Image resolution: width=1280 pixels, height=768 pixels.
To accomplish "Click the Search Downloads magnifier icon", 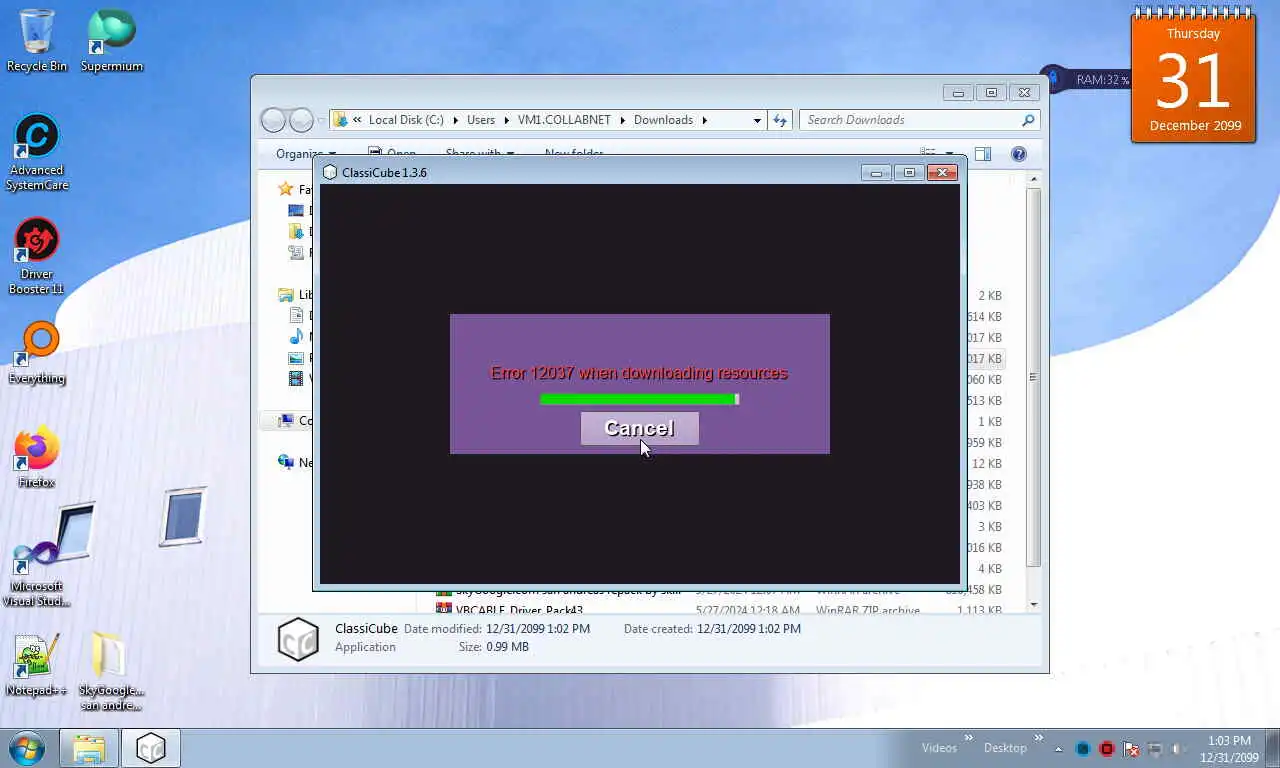I will (x=1028, y=120).
